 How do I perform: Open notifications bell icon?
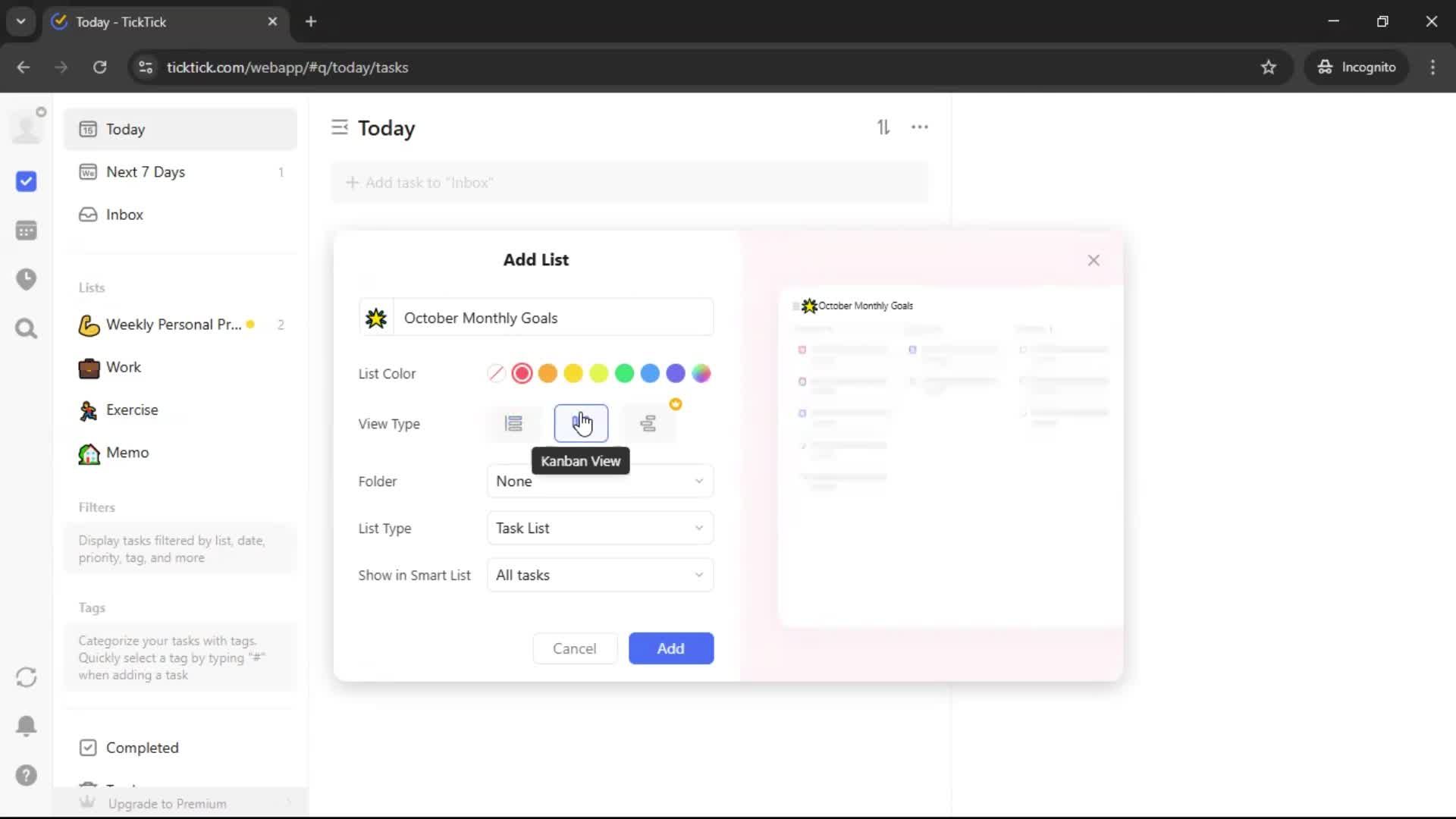(27, 726)
